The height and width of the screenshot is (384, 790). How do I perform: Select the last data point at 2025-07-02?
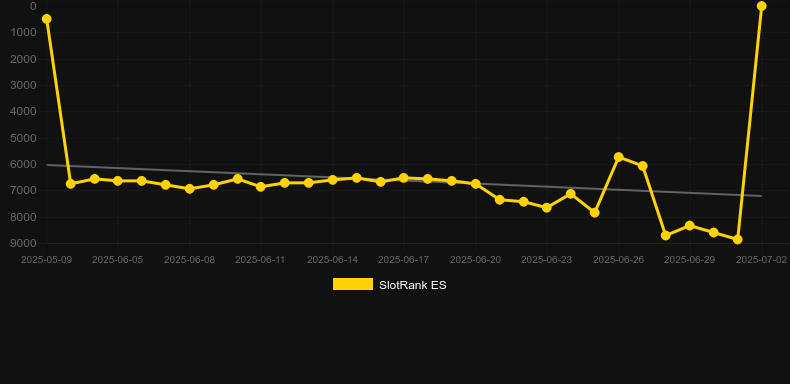(761, 6)
